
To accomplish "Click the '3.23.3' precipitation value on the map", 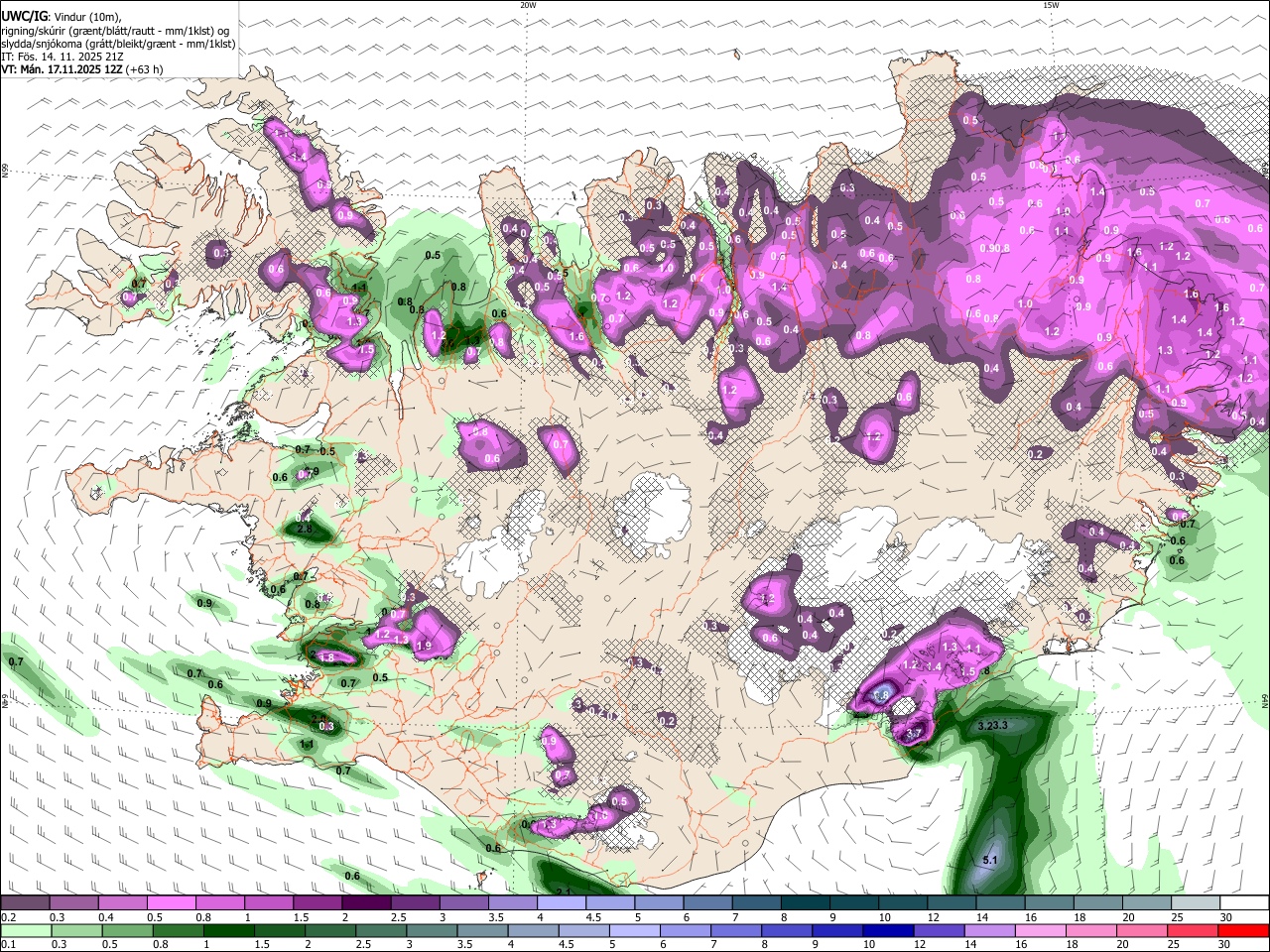I will (x=992, y=726).
